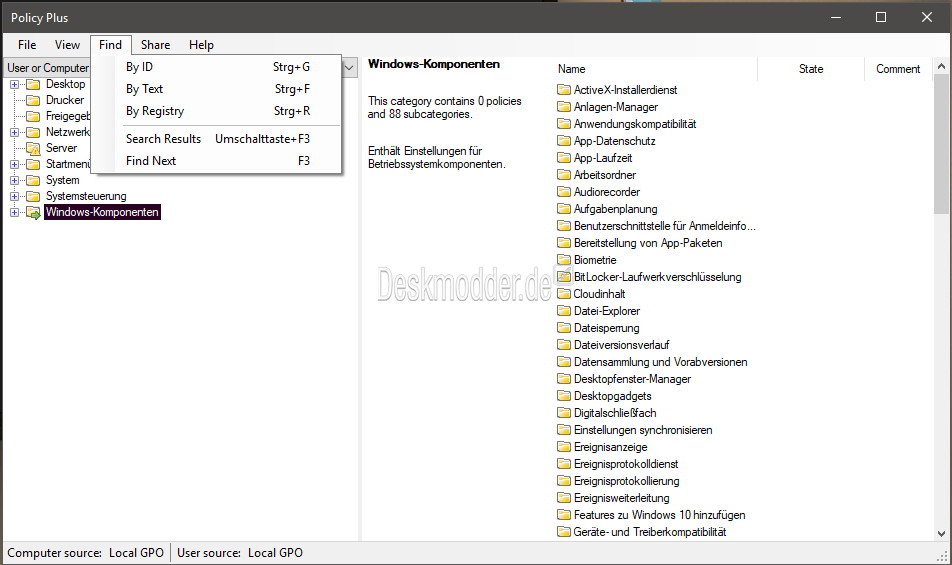Click User source: Local GPO status text
952x565 pixels.
(x=240, y=553)
